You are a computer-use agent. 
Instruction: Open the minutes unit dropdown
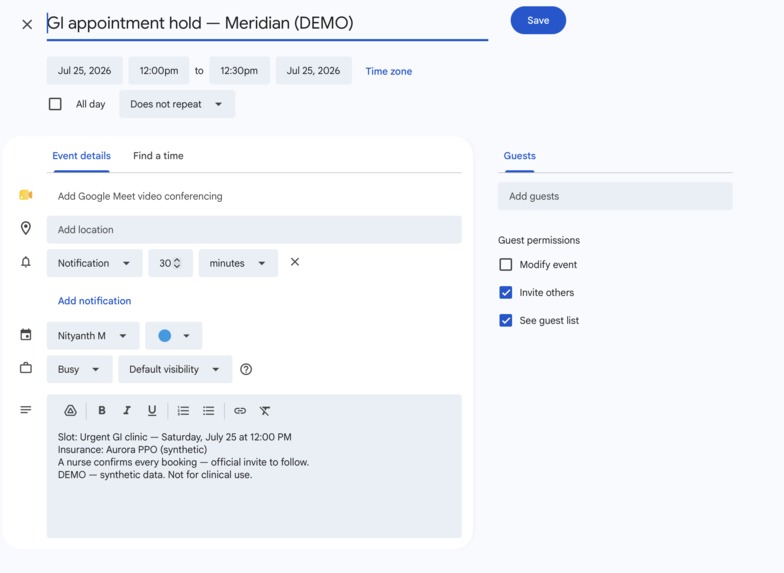pos(238,263)
